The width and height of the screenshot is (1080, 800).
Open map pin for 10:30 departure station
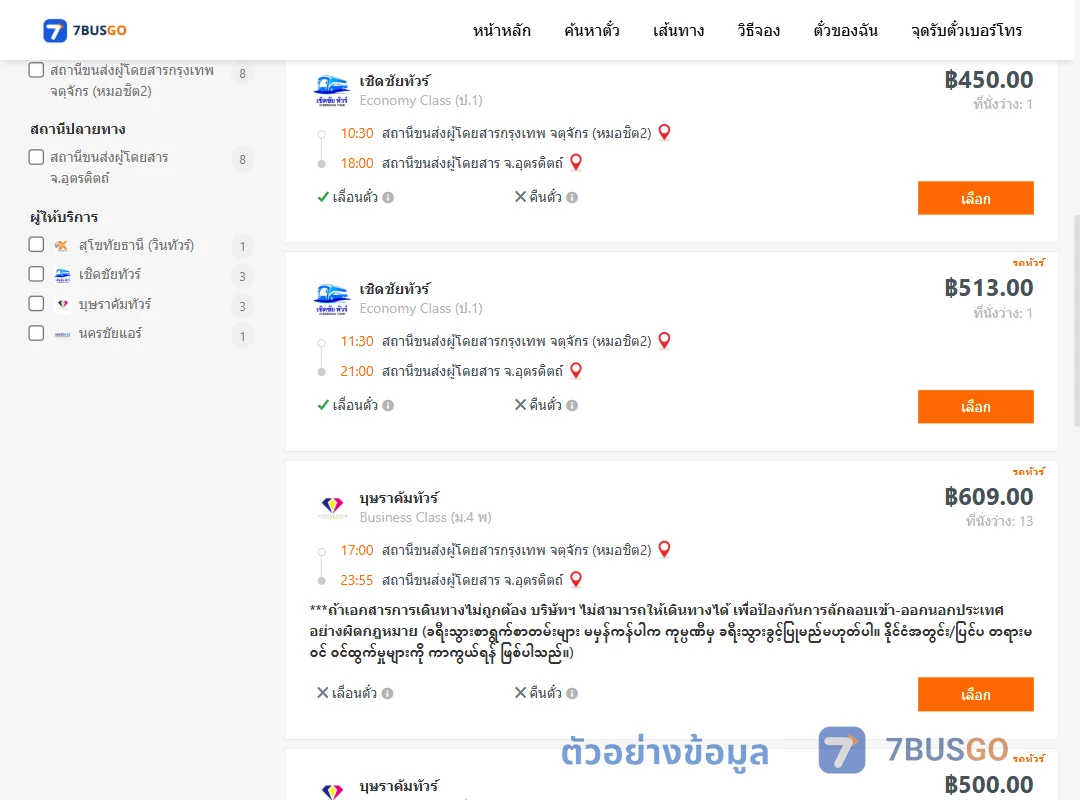pos(665,132)
